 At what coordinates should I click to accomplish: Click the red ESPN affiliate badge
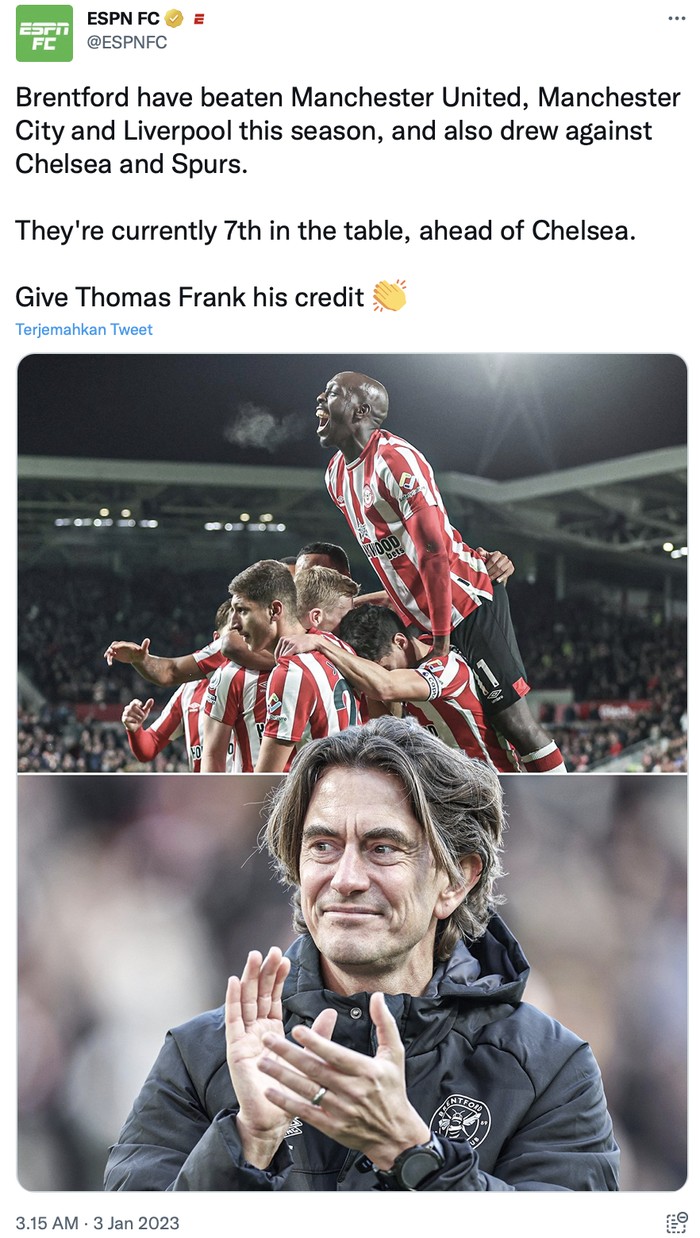click(198, 18)
